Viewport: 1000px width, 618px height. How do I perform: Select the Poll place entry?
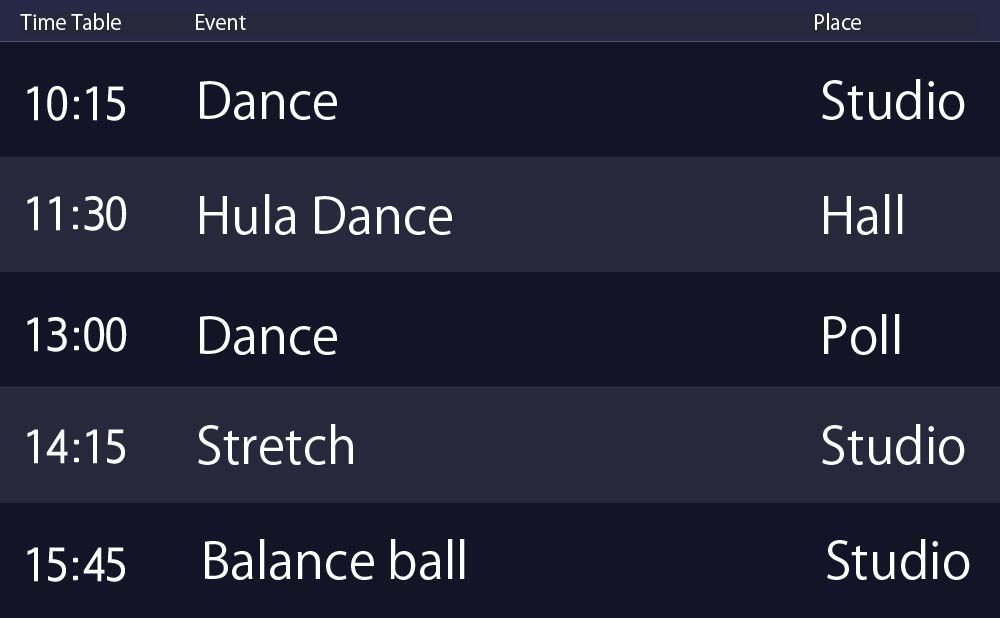point(862,335)
